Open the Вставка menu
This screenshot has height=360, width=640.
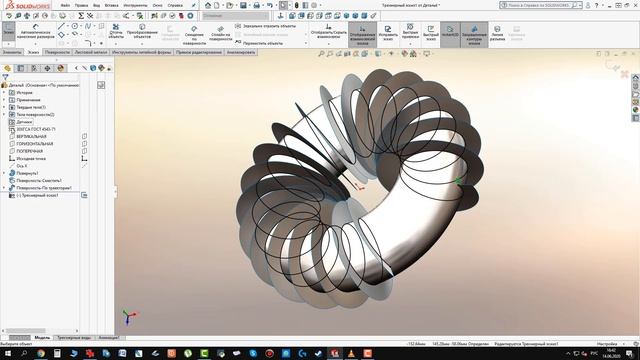(x=111, y=6)
